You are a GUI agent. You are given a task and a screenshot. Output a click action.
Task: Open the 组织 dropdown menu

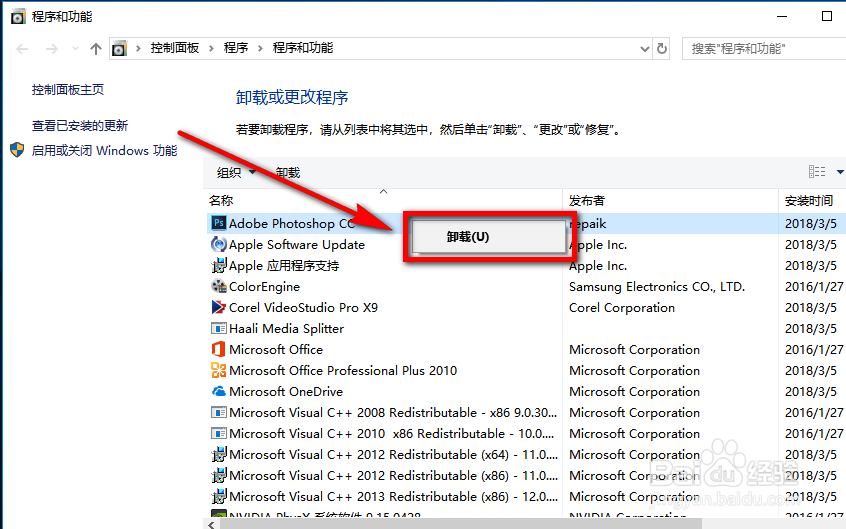pyautogui.click(x=236, y=172)
